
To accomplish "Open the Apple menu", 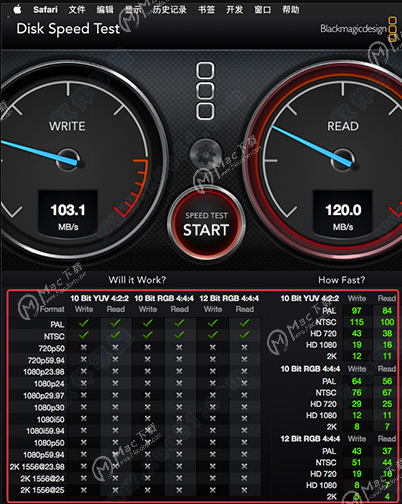I will (x=17, y=10).
